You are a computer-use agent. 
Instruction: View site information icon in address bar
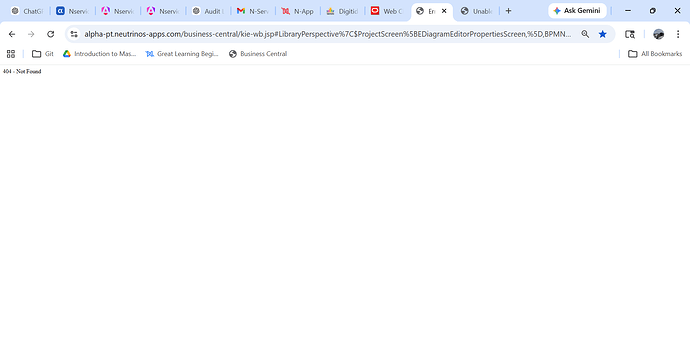click(x=74, y=34)
